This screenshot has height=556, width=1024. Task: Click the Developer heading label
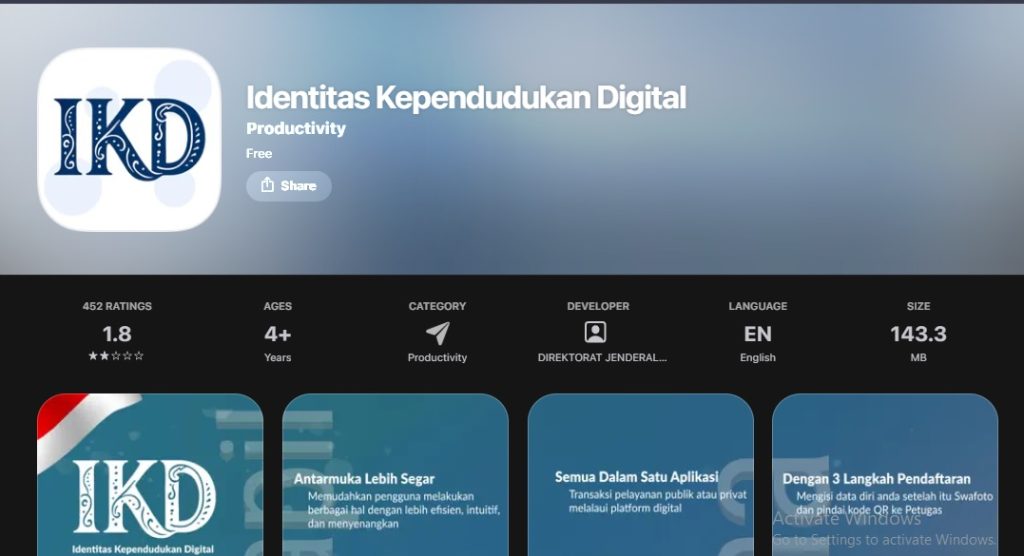pos(598,306)
